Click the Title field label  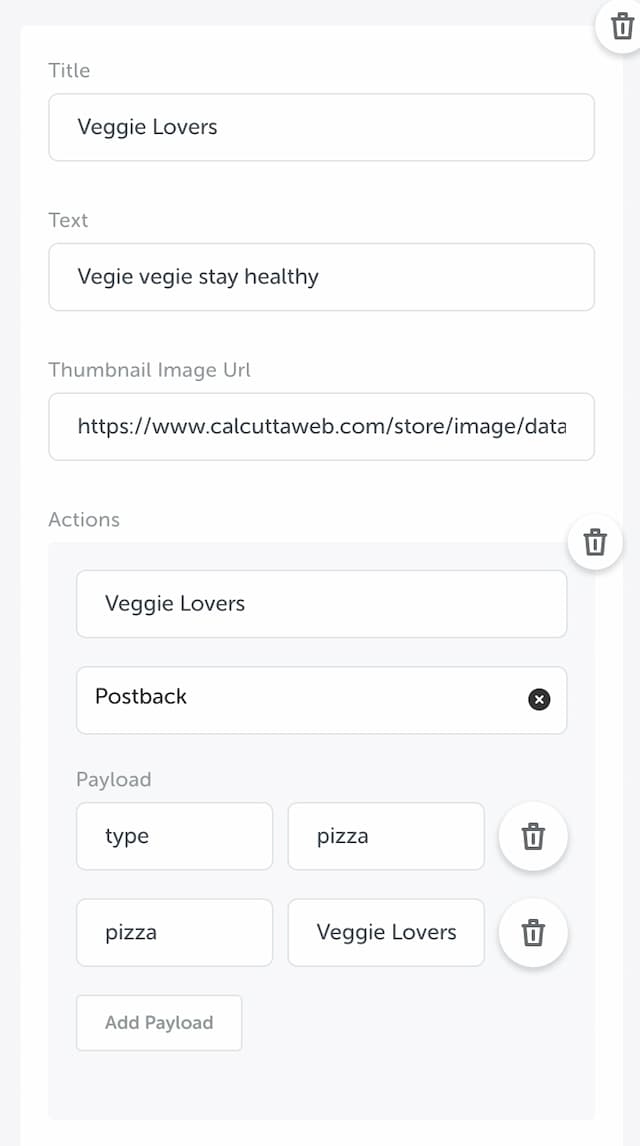[x=69, y=70]
